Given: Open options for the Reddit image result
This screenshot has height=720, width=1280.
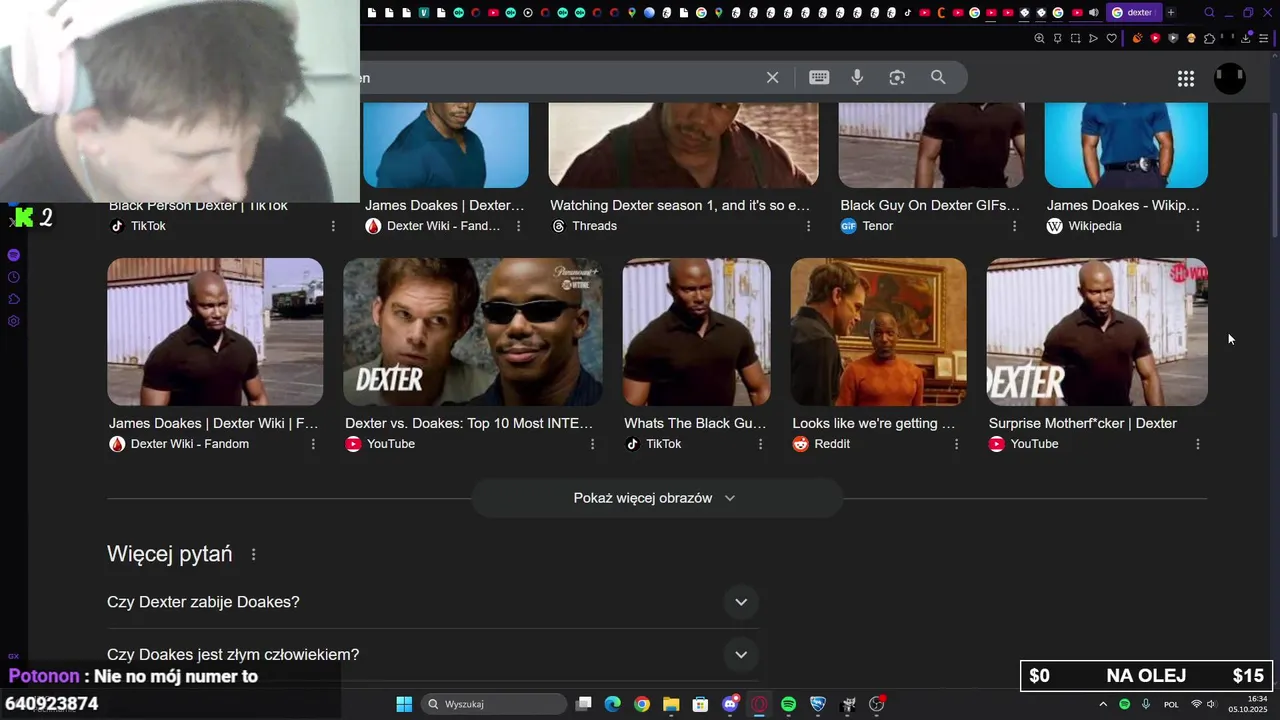Looking at the screenshot, I should [x=956, y=444].
